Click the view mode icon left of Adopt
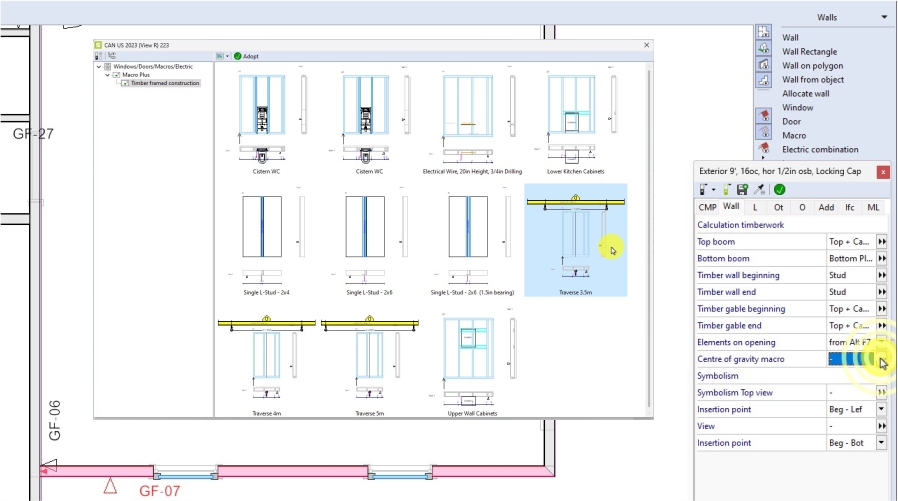 220,56
